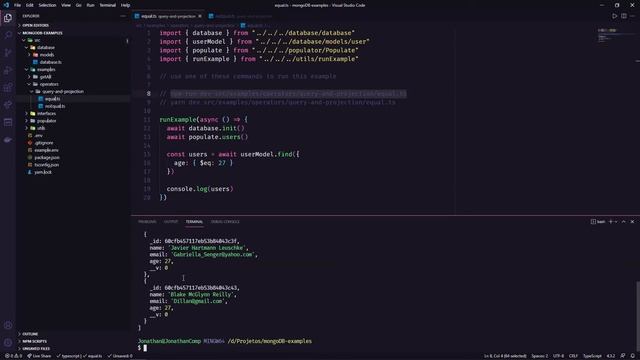This screenshot has height=360, width=640.
Task: Open the Edit menu
Action: (29, 5)
